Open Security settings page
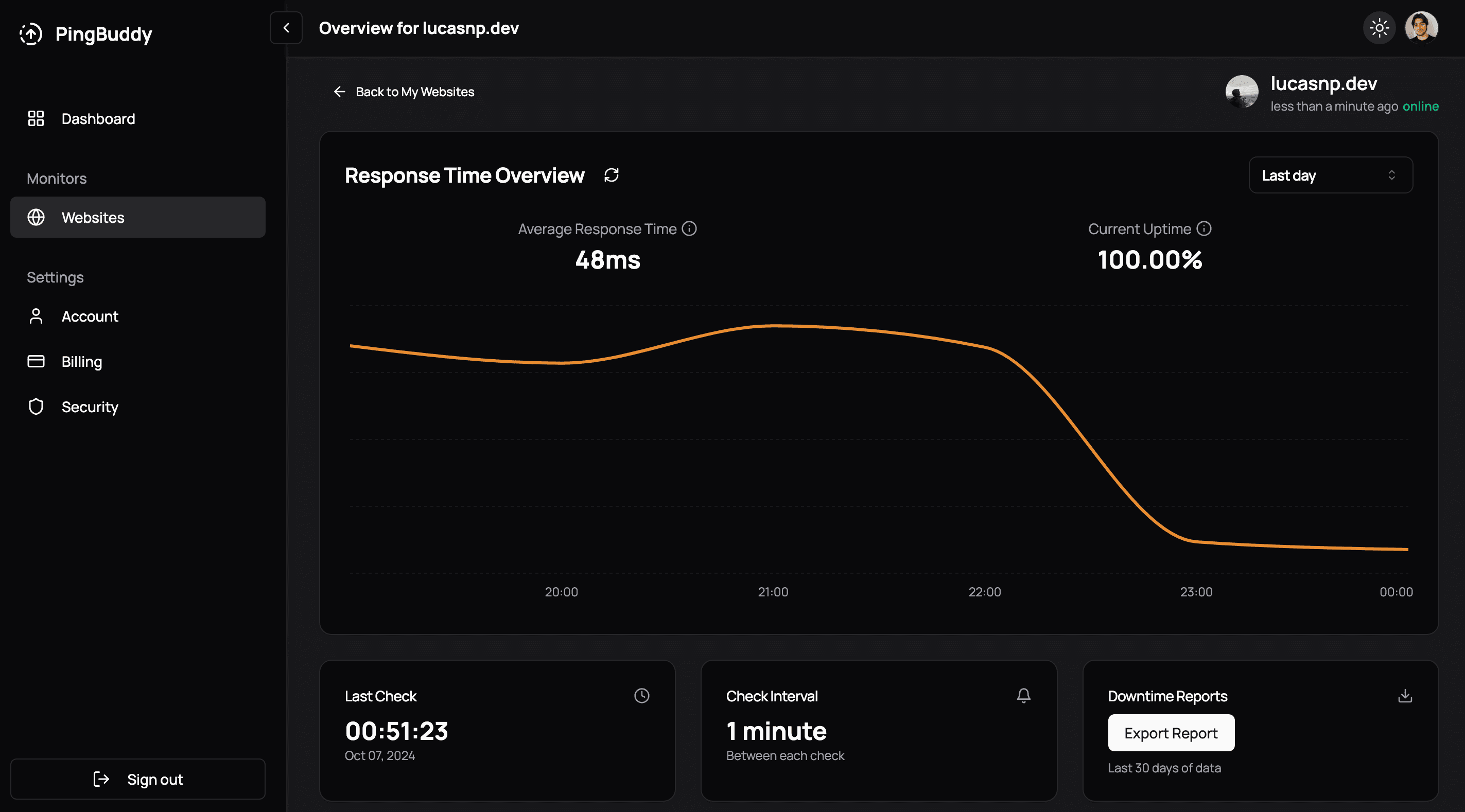 (x=90, y=407)
